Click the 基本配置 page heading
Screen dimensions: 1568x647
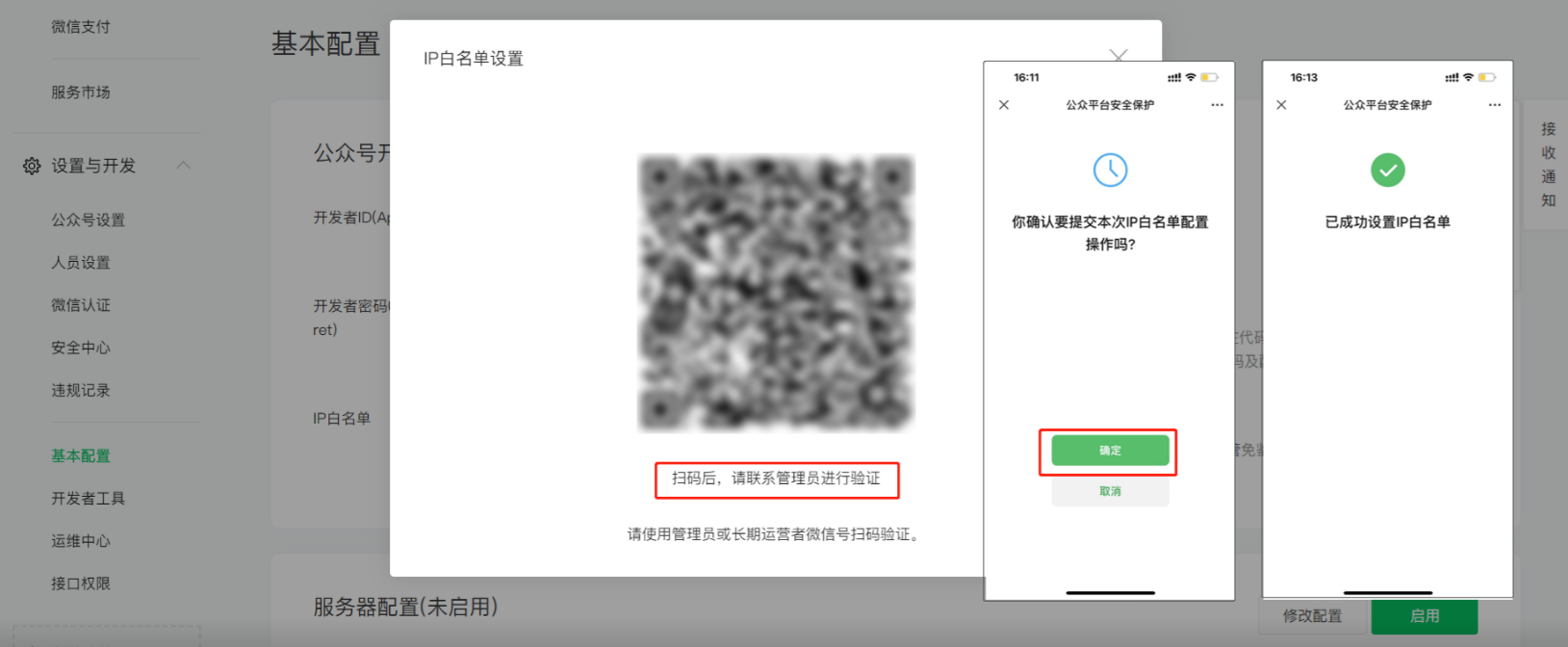pos(325,43)
